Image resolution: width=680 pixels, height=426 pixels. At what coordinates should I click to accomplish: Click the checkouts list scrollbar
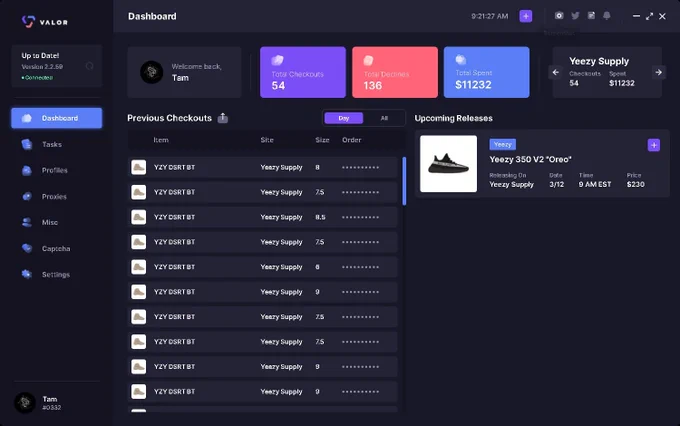pyautogui.click(x=404, y=181)
